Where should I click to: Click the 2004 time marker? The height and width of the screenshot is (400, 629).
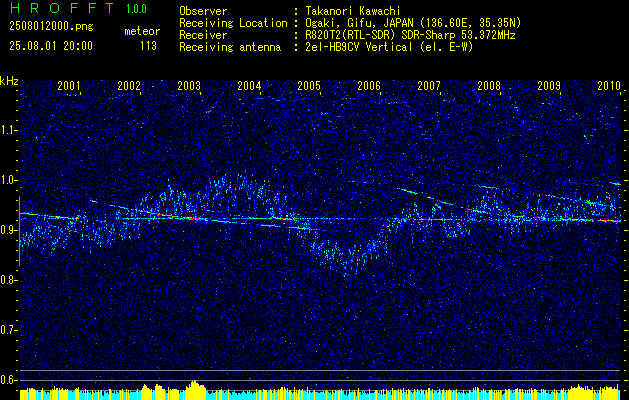tap(249, 85)
